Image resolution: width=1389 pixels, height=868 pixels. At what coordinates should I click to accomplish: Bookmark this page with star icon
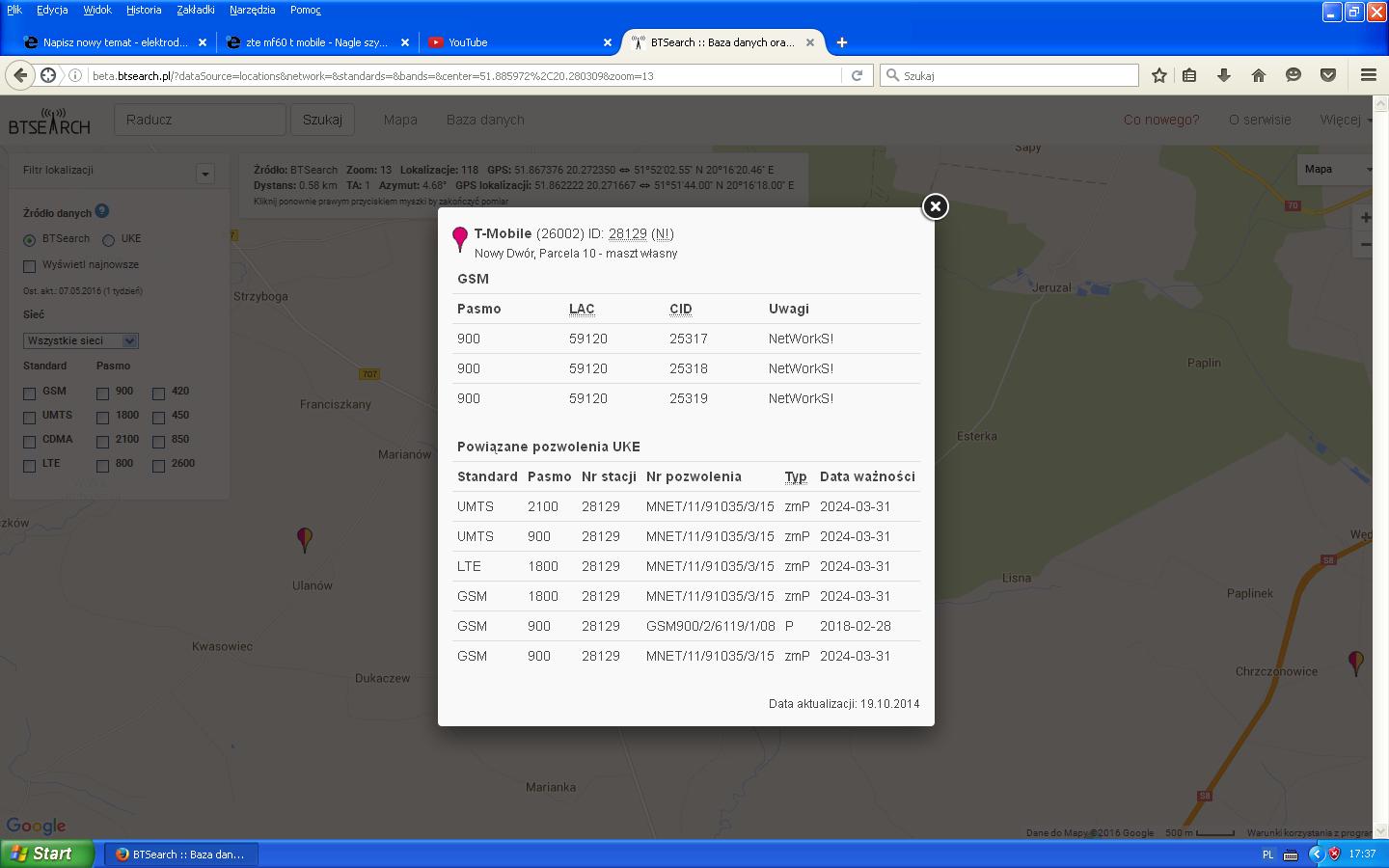[x=1159, y=75]
